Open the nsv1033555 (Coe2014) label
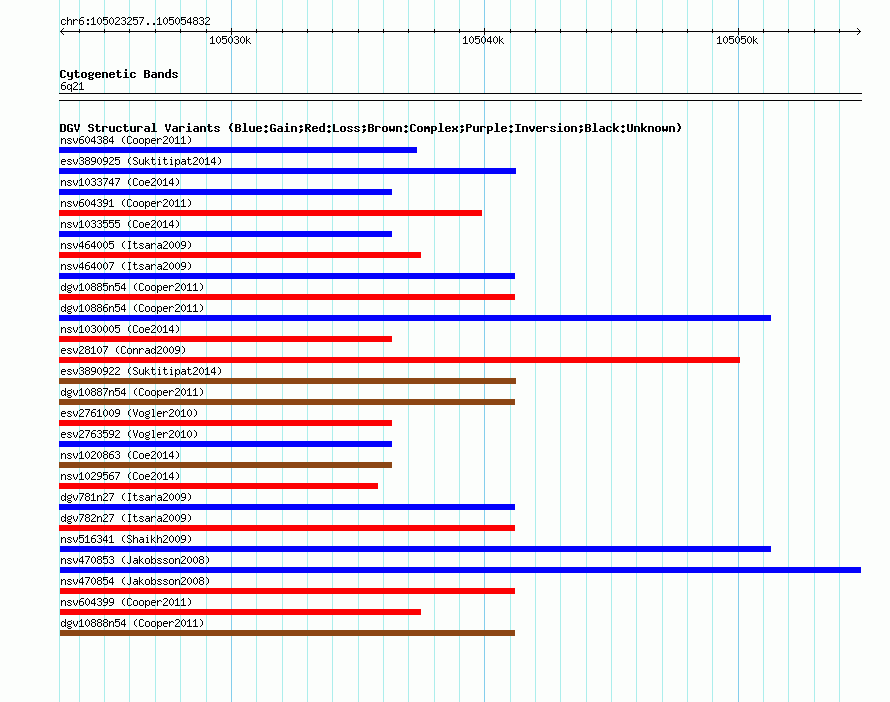 tap(120, 224)
